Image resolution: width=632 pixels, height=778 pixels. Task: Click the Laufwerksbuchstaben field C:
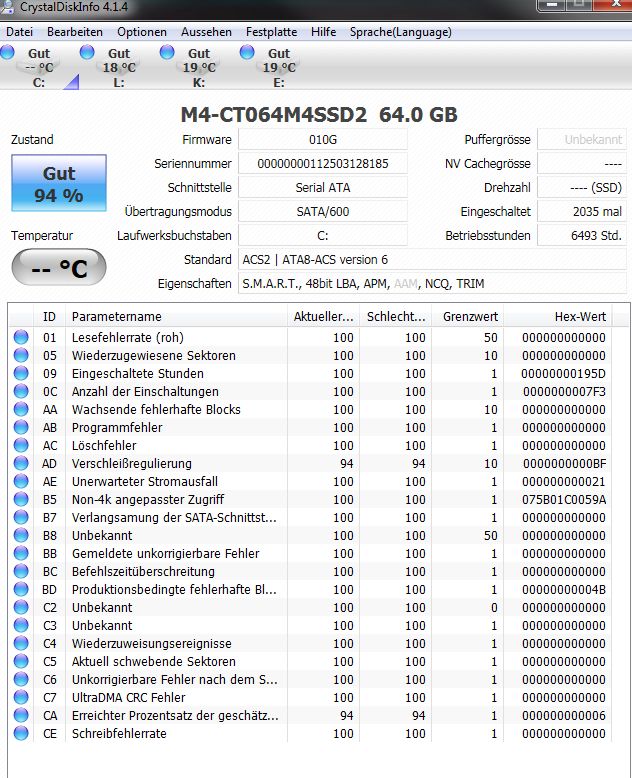coord(323,236)
